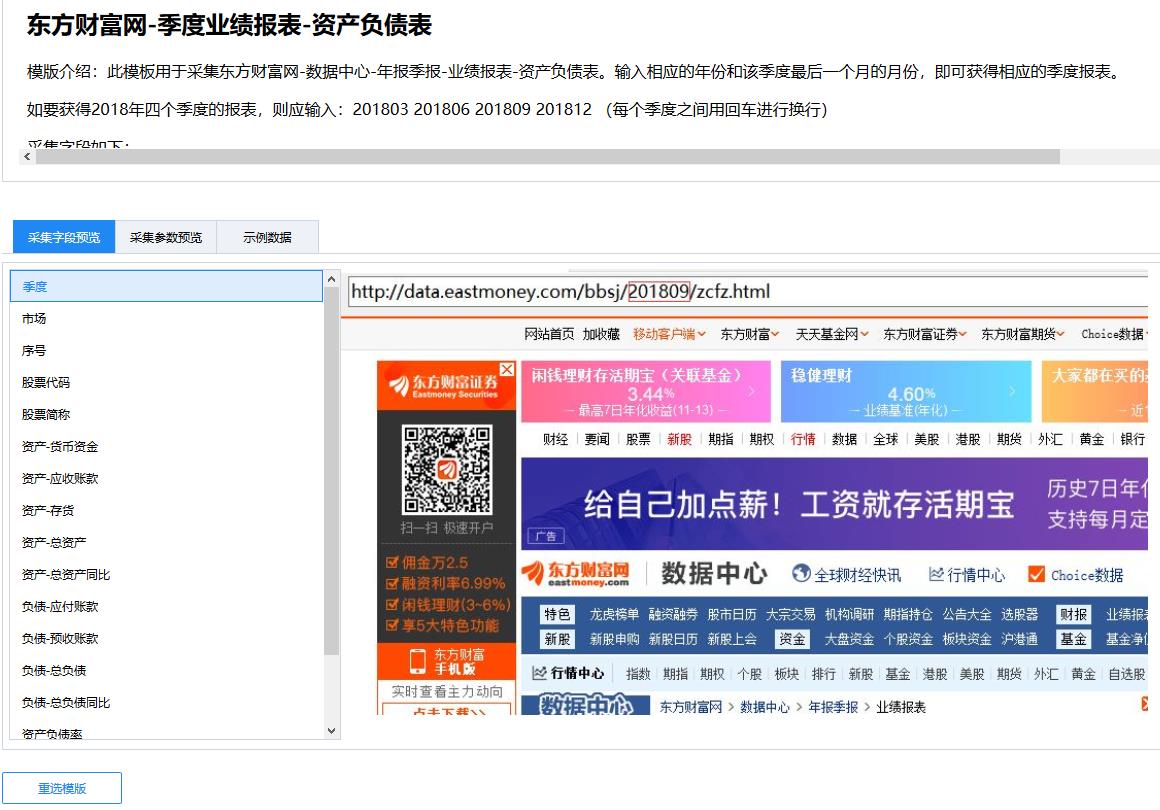Open the 移动客户端 dropdown
The width and height of the screenshot is (1160, 810).
pos(669,334)
